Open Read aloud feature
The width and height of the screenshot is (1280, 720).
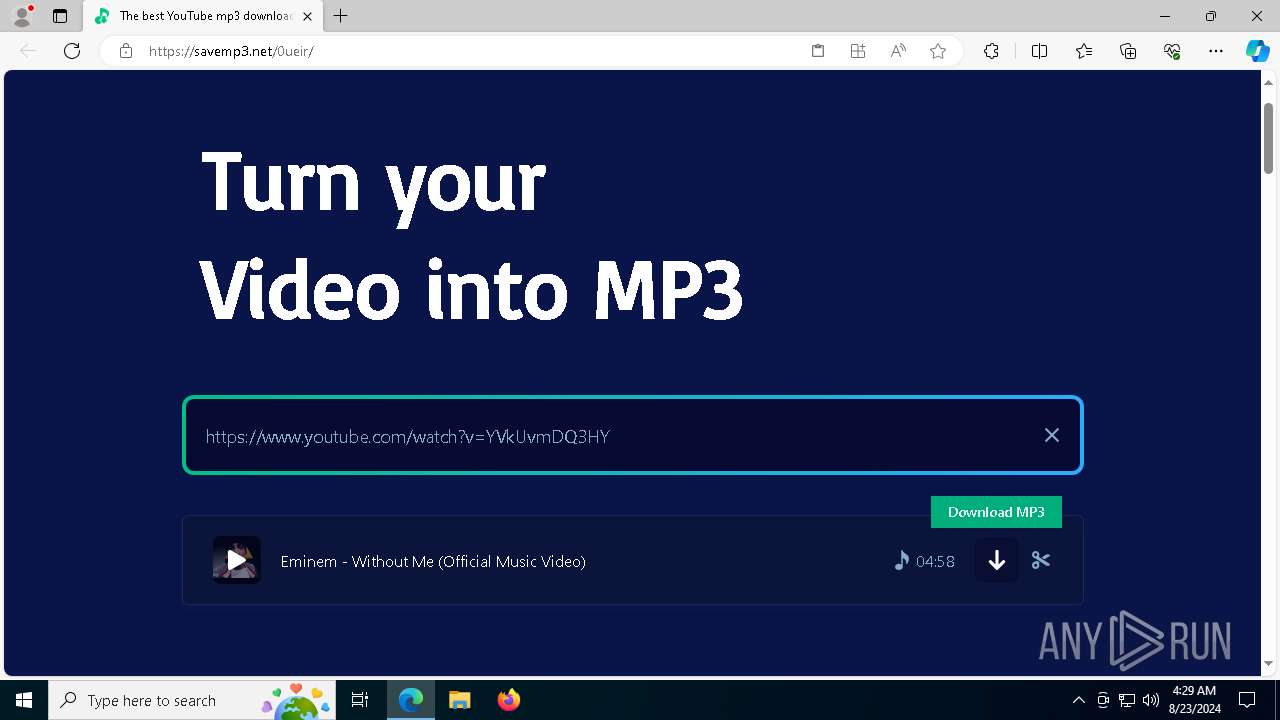click(898, 51)
